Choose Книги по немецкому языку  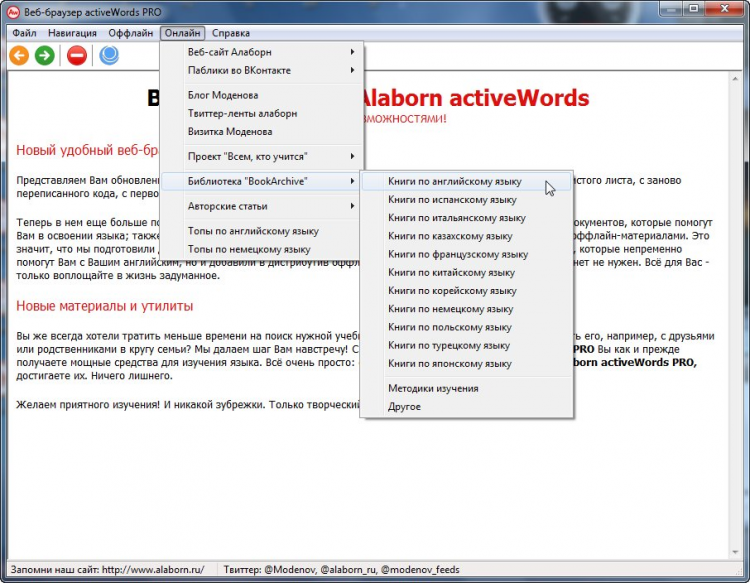pos(466,309)
